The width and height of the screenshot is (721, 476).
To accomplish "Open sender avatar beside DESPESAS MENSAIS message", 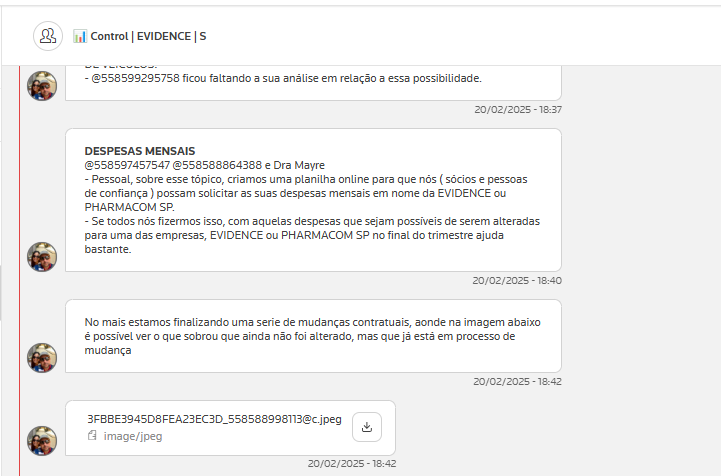I will tap(42, 257).
